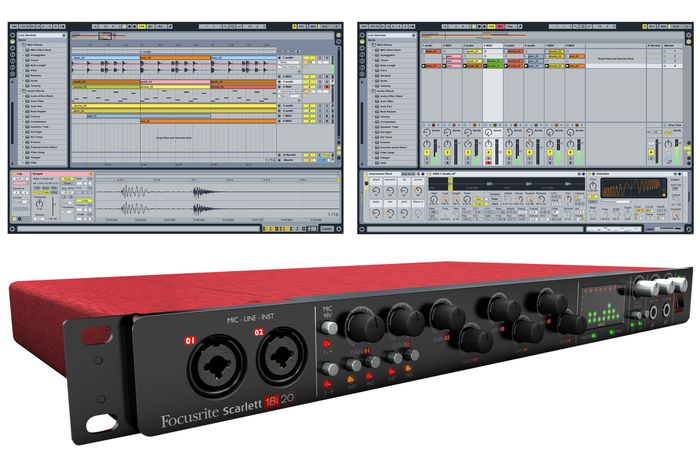Screen dimensions: 700x467
Task: Click TAP tempo in the session window
Action: (x=364, y=26)
